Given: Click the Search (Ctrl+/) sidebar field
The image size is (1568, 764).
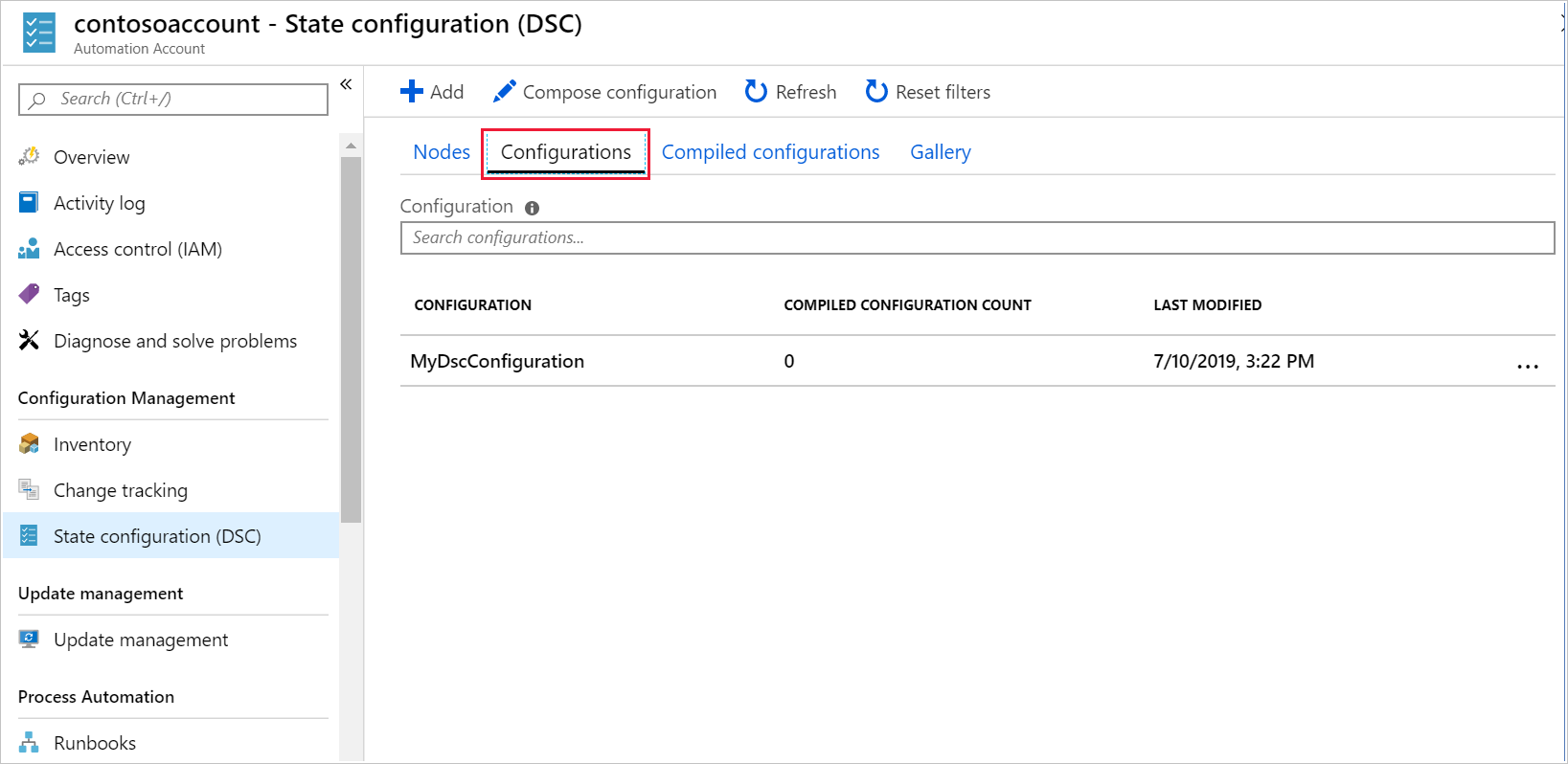Looking at the screenshot, I should pos(173,99).
